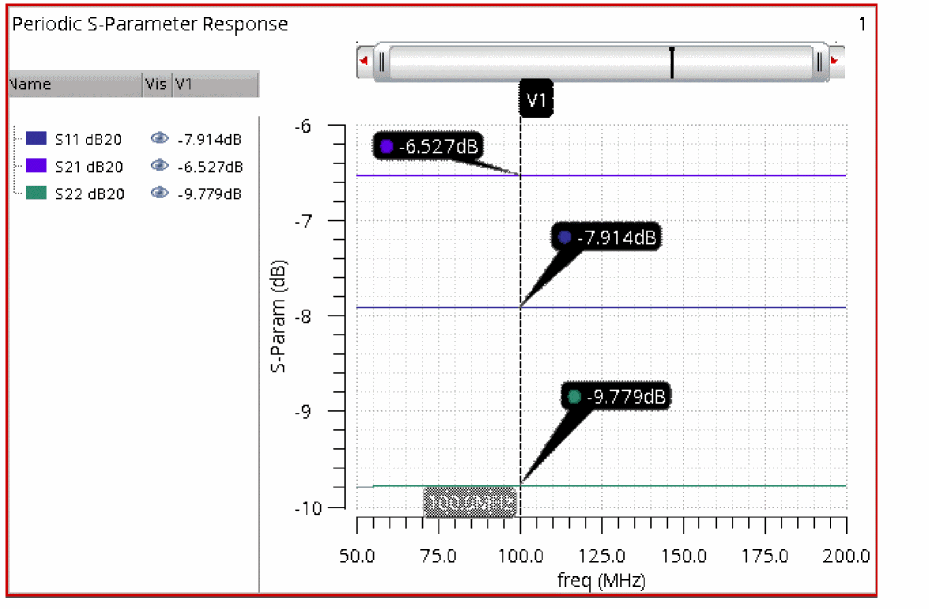The width and height of the screenshot is (929, 609).
Task: Click the S-Param (dB) y-axis label
Action: [x=278, y=316]
